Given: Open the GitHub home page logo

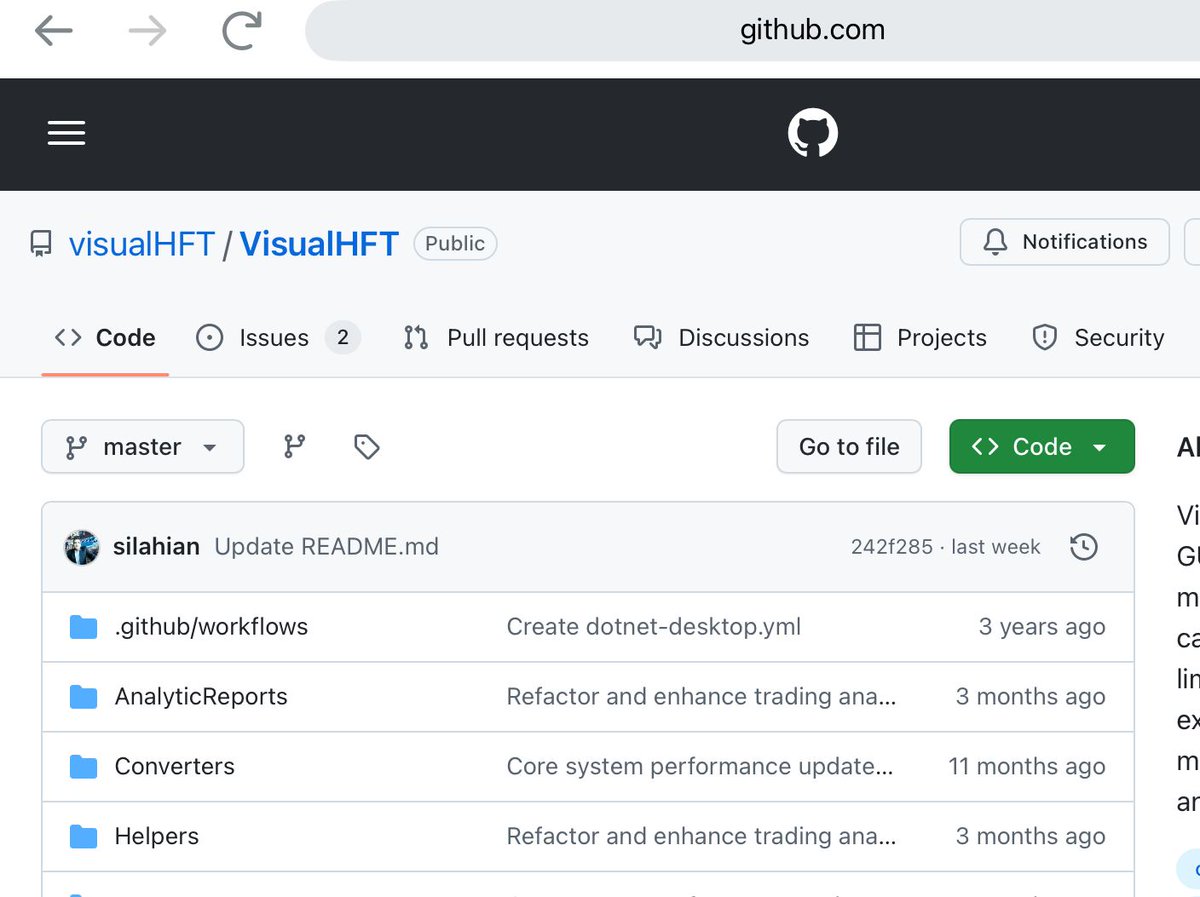Looking at the screenshot, I should pos(812,133).
